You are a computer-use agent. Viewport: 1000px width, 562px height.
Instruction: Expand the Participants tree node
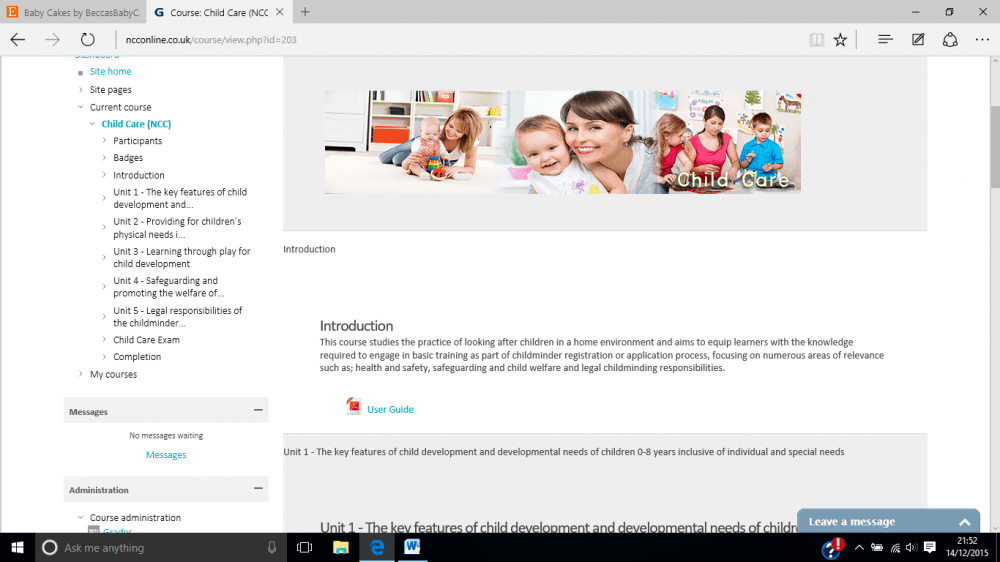[104, 141]
